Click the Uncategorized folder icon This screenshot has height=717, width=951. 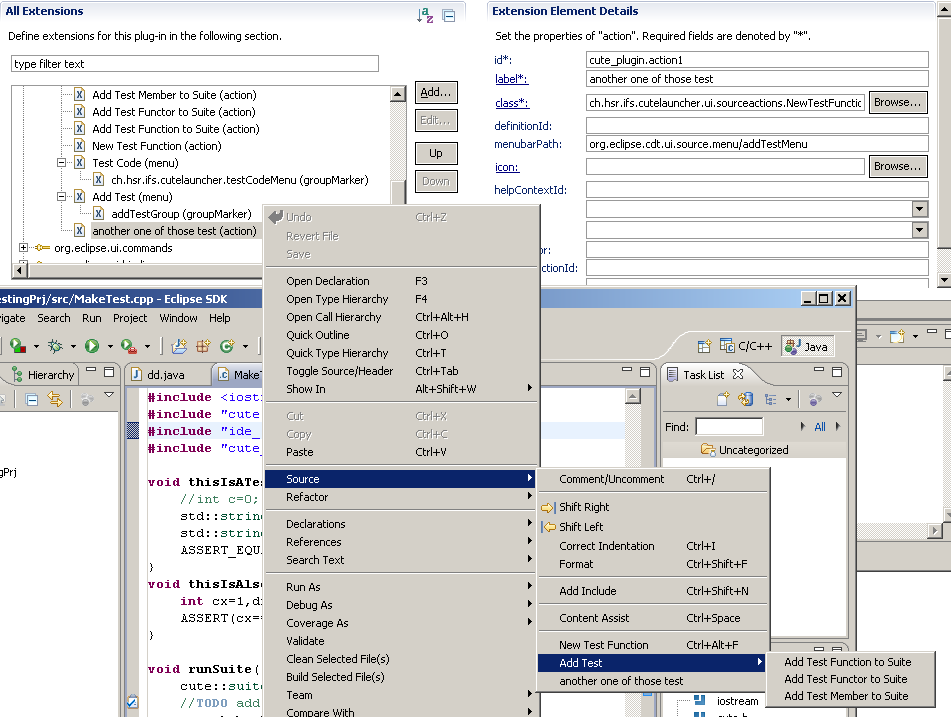tap(707, 449)
